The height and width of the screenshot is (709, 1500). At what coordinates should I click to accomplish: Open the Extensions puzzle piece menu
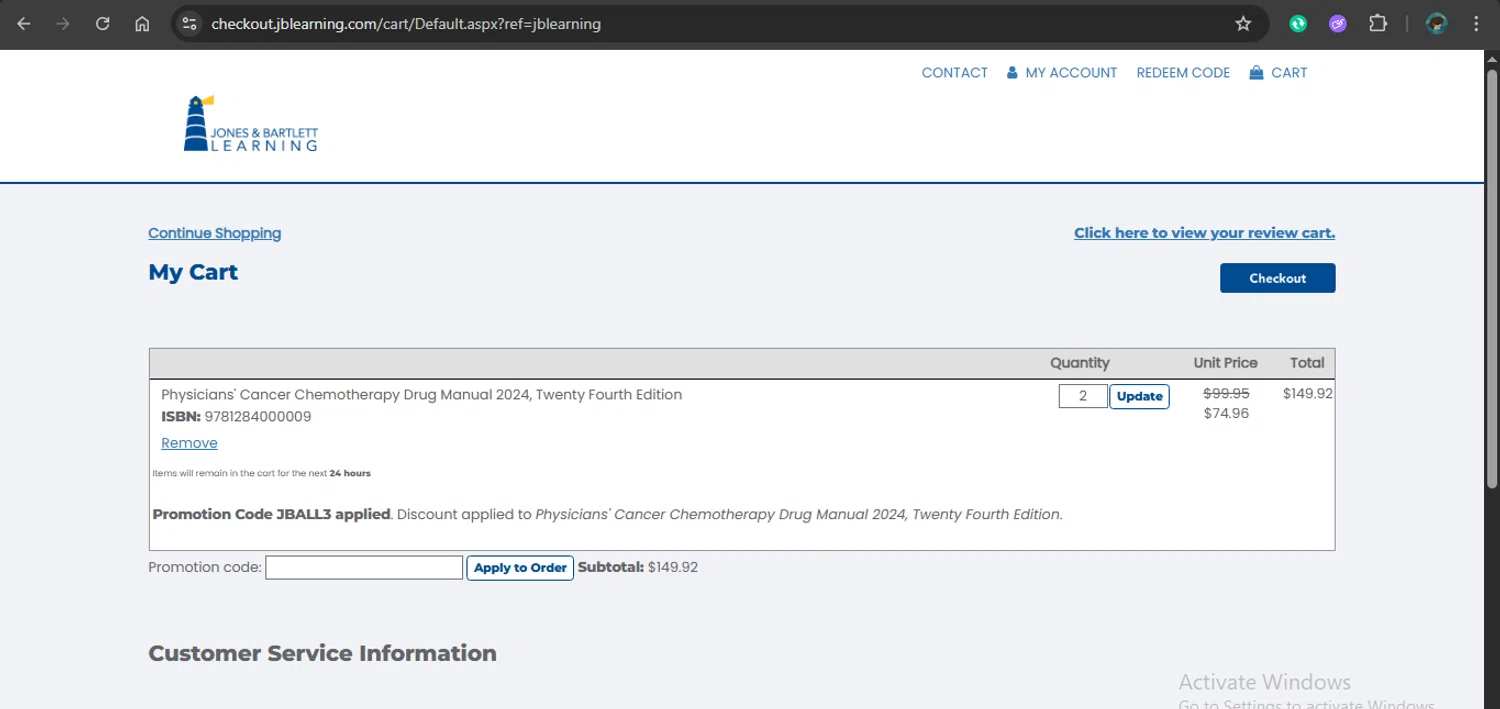coord(1378,24)
